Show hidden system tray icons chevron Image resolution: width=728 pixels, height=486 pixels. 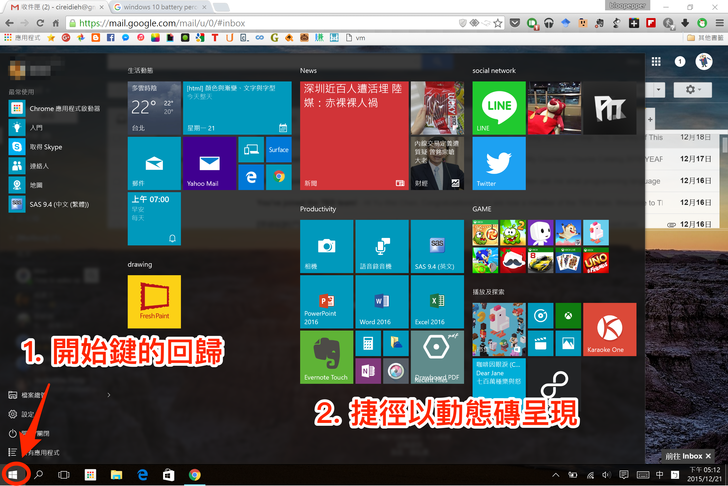(x=555, y=475)
